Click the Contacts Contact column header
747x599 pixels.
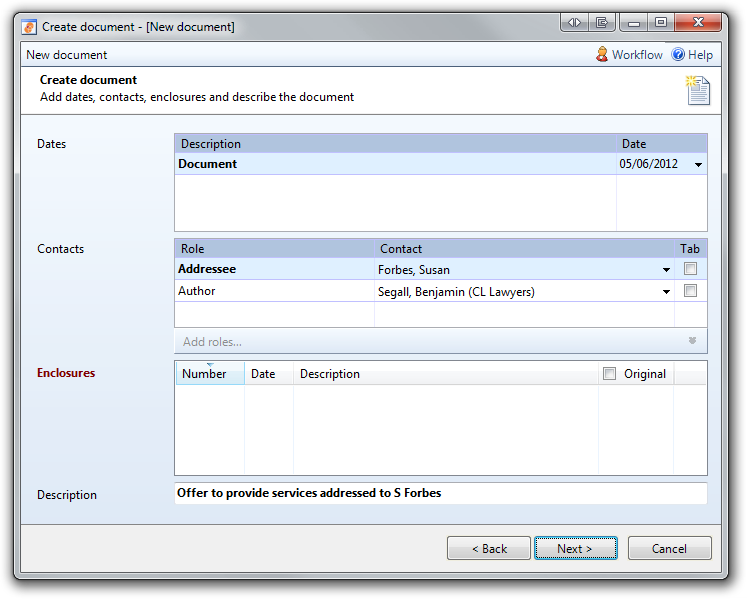click(524, 248)
